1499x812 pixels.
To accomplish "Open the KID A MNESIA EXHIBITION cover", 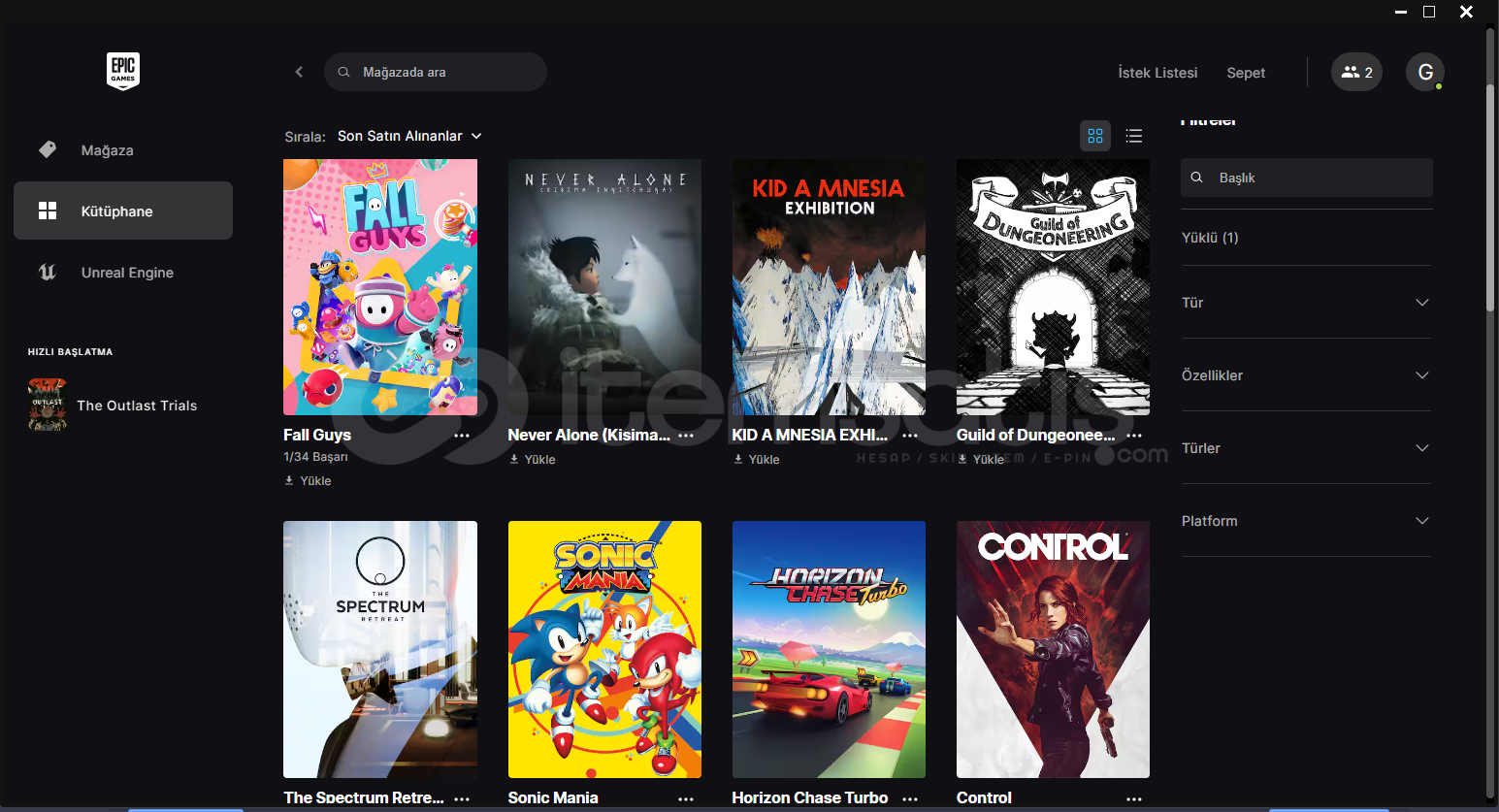I will pos(829,287).
